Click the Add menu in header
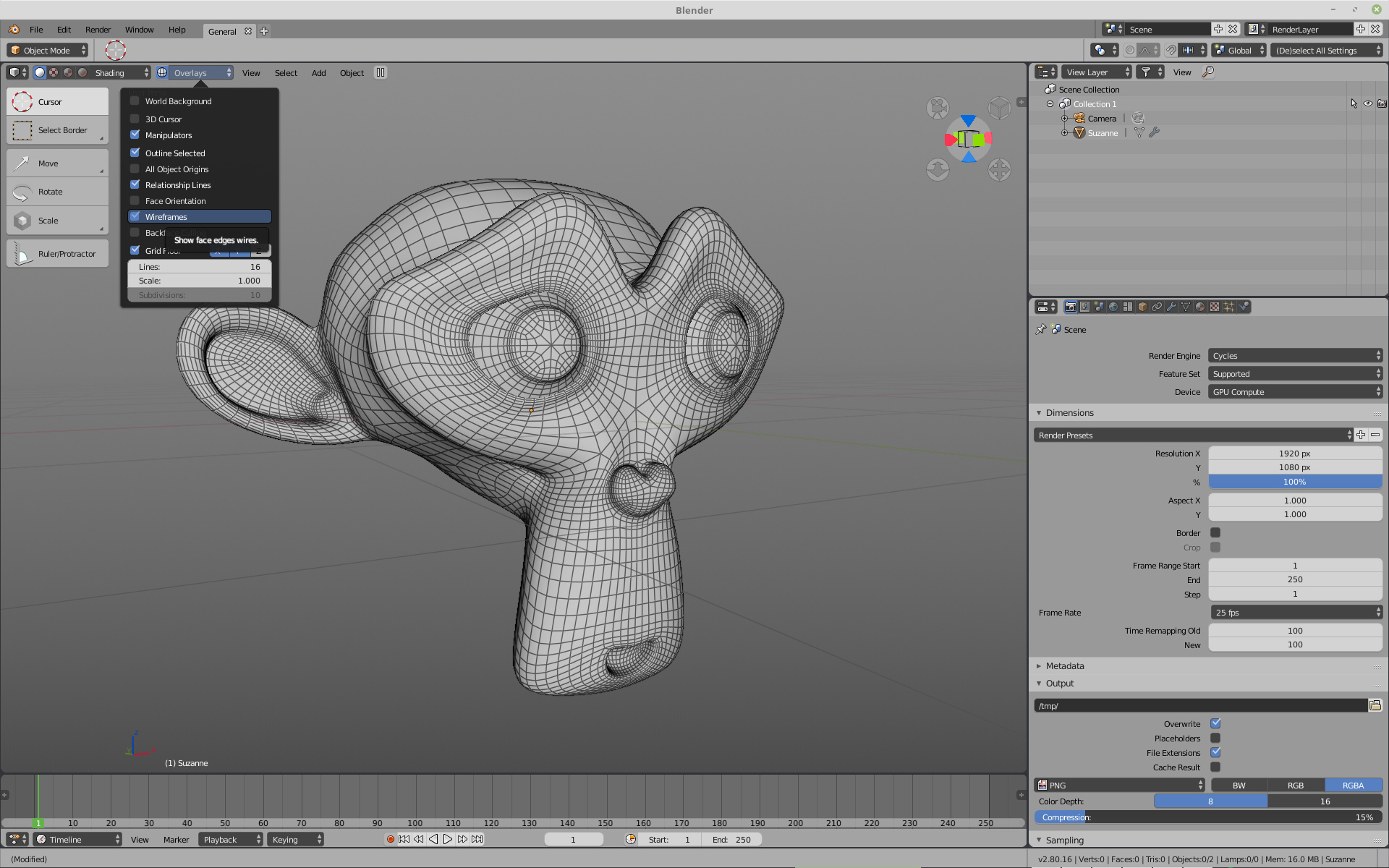 tap(318, 72)
